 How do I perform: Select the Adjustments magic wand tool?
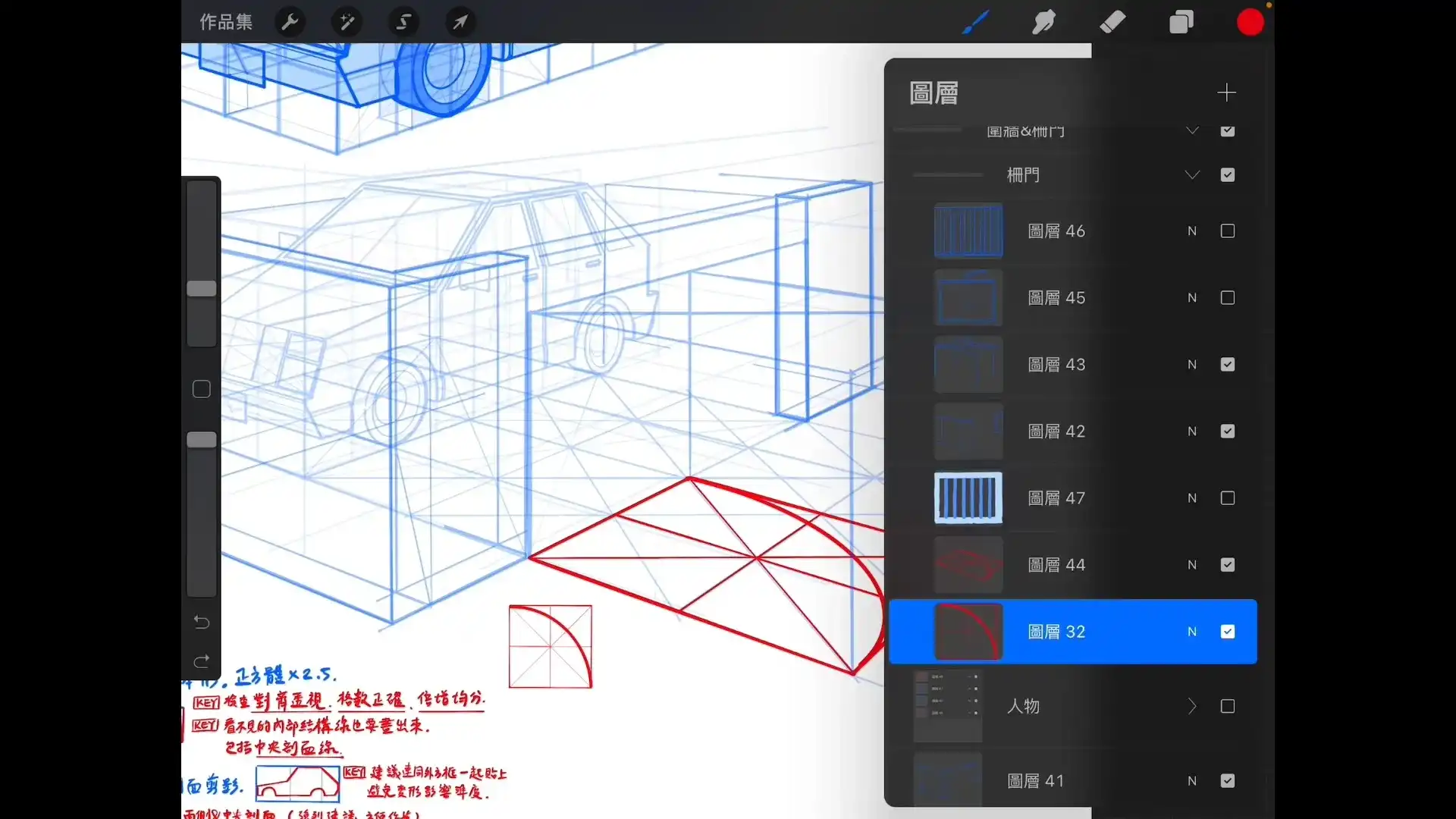[347, 21]
